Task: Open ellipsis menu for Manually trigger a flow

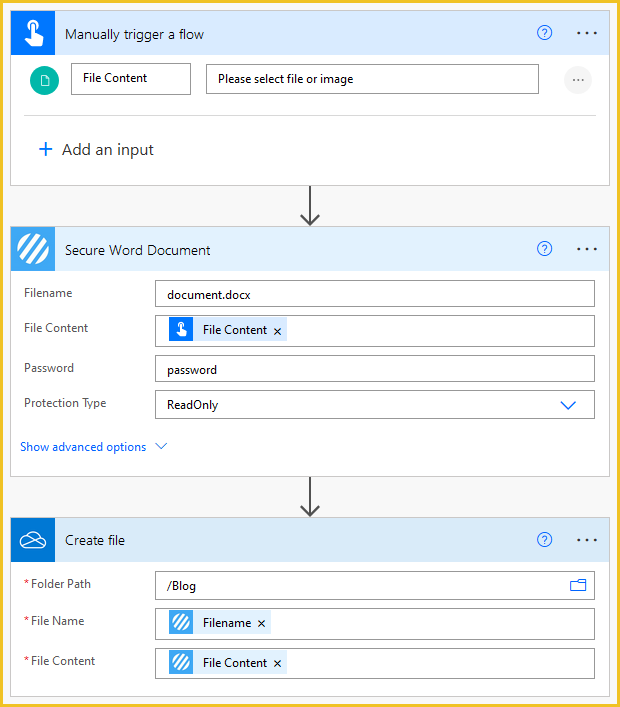Action: 587,33
